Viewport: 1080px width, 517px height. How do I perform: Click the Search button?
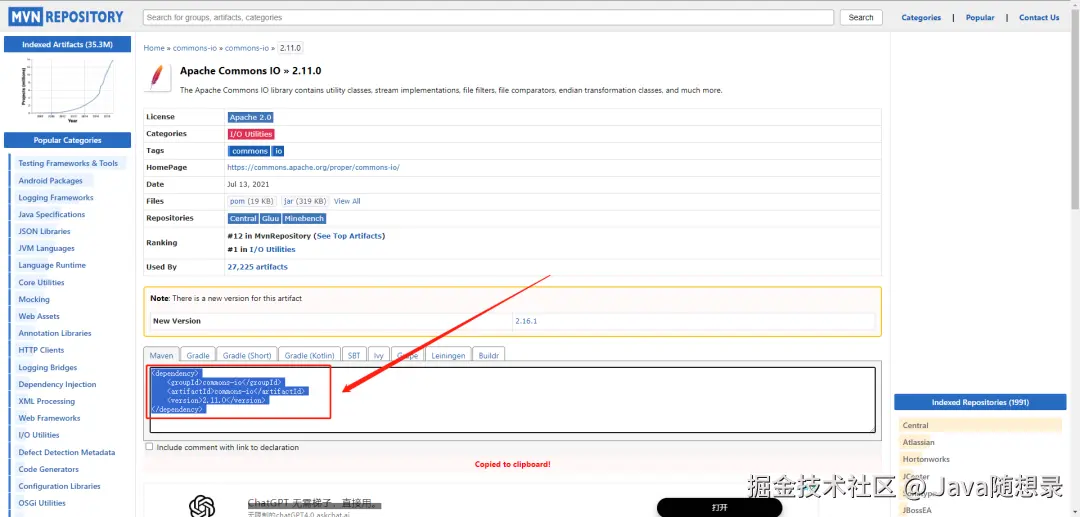coord(861,17)
